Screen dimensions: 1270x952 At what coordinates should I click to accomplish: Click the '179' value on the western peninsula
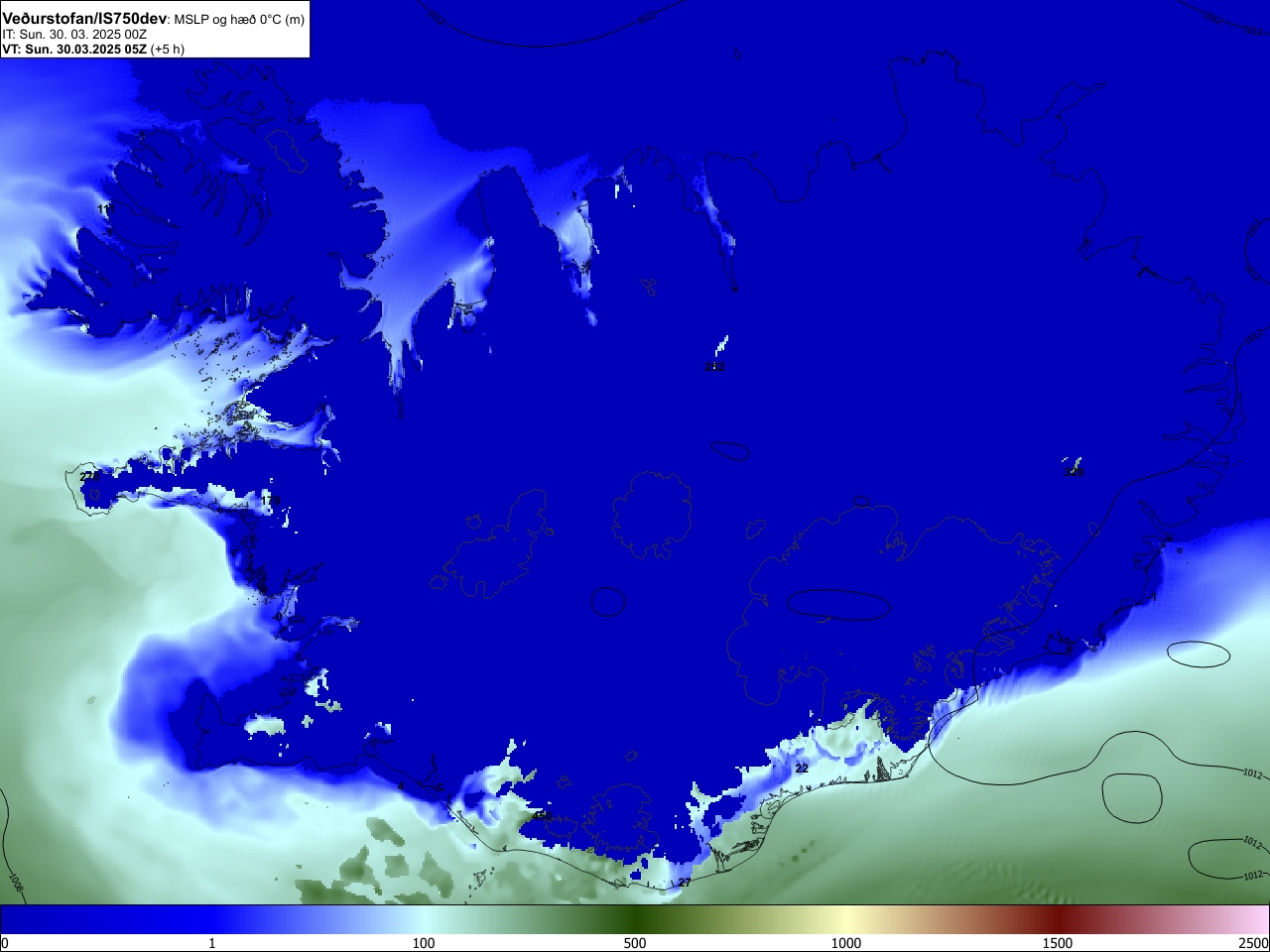270,501
